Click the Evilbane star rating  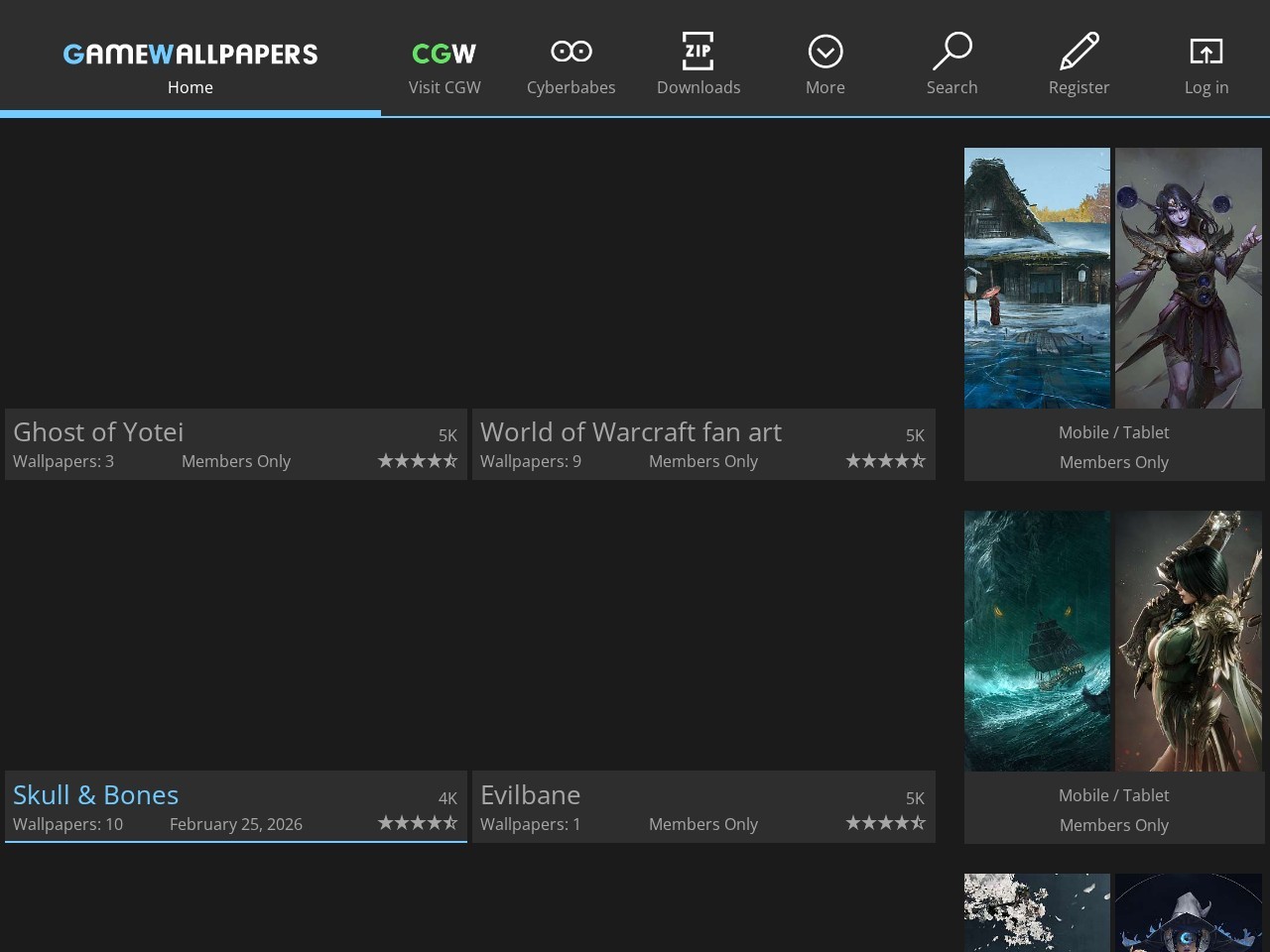(x=885, y=823)
